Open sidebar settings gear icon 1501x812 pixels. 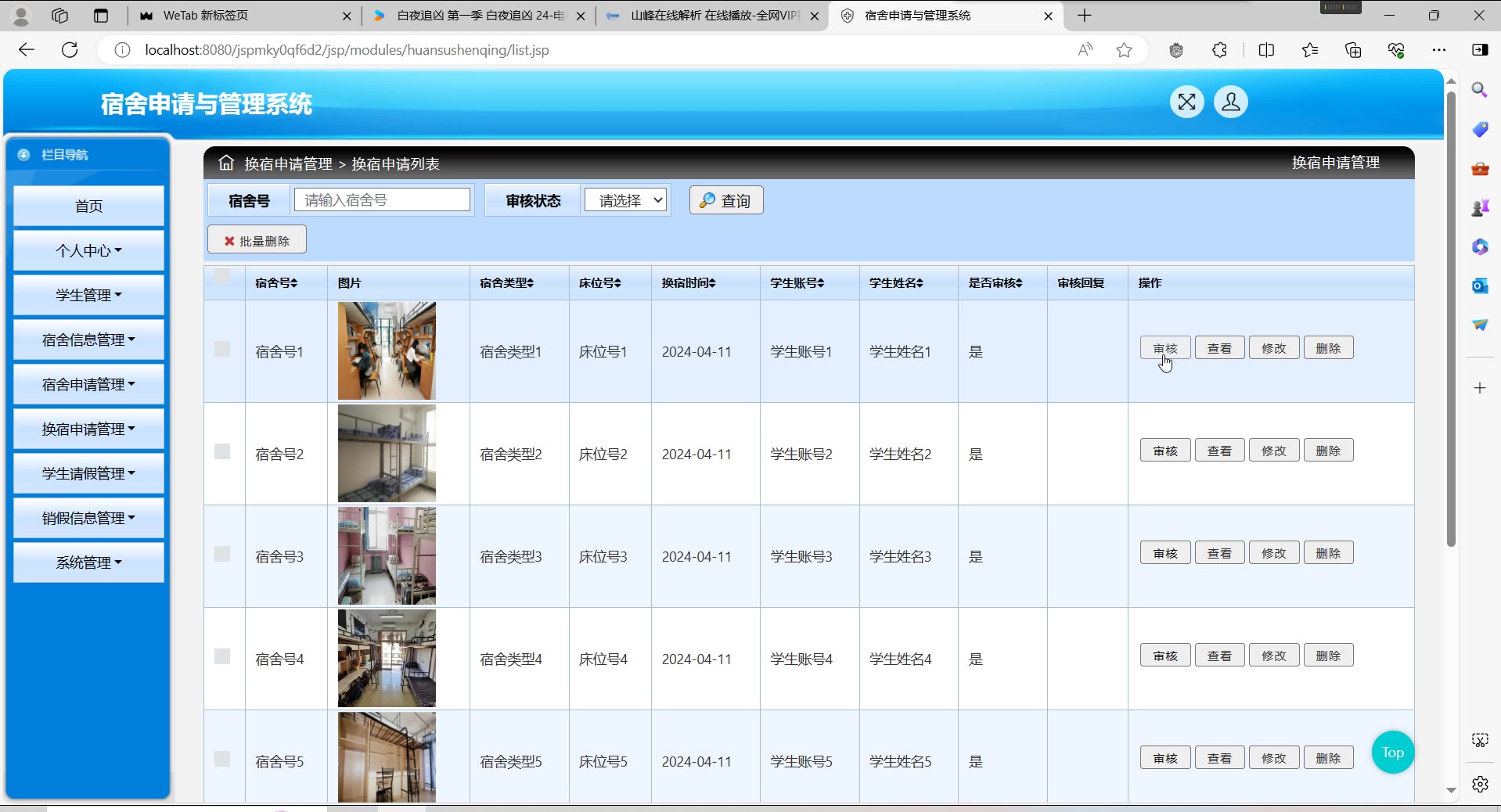(1479, 784)
